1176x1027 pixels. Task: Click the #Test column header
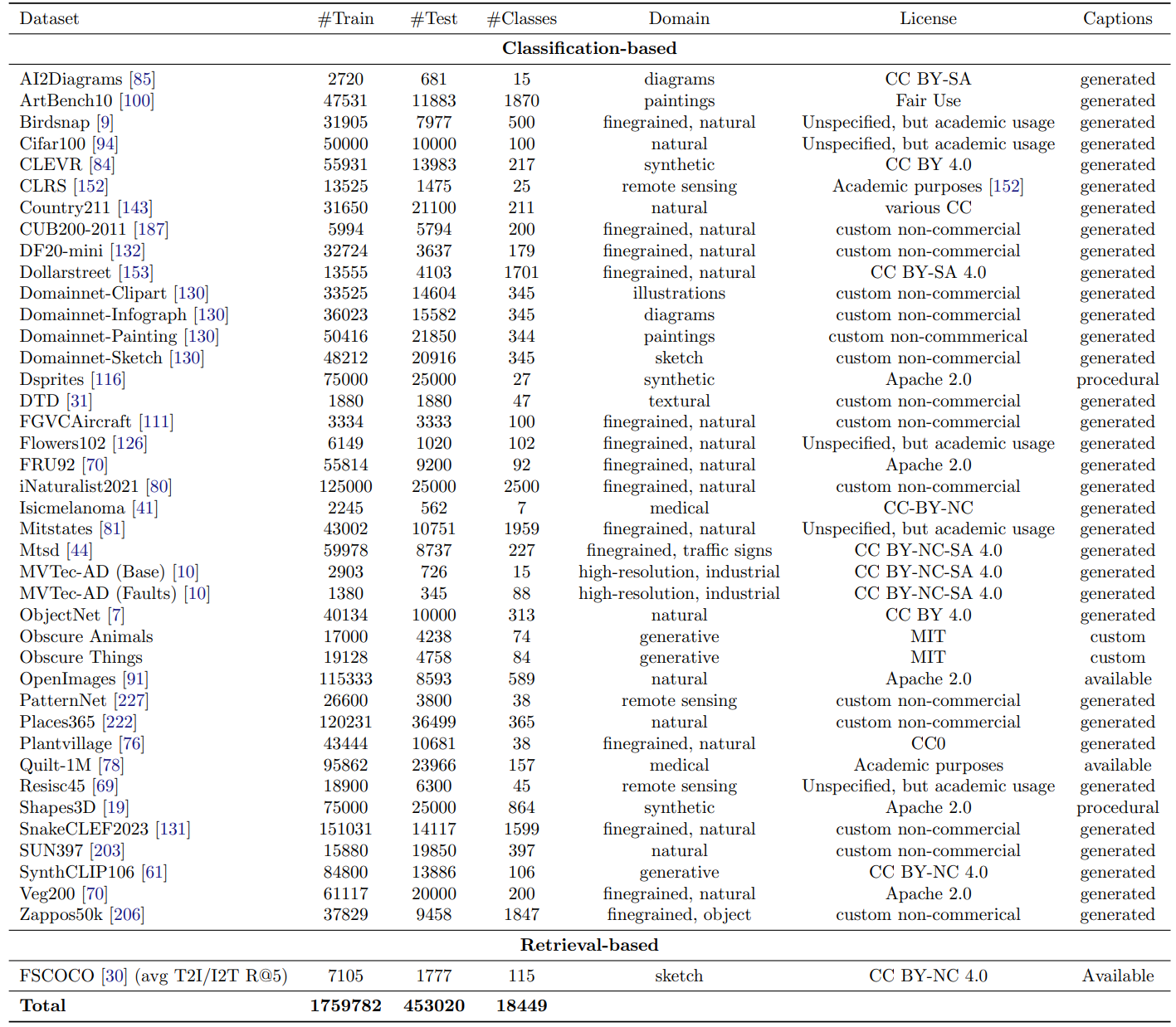point(434,18)
